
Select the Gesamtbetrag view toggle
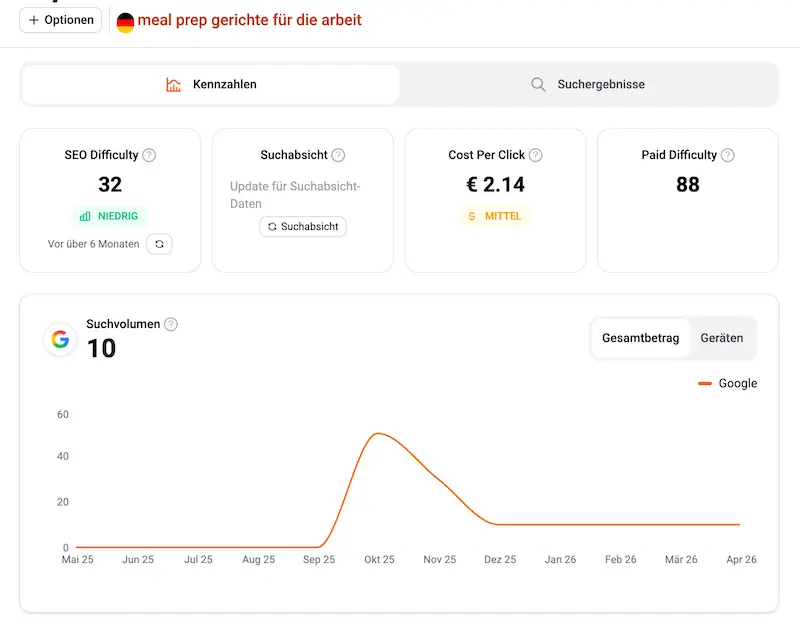[640, 338]
